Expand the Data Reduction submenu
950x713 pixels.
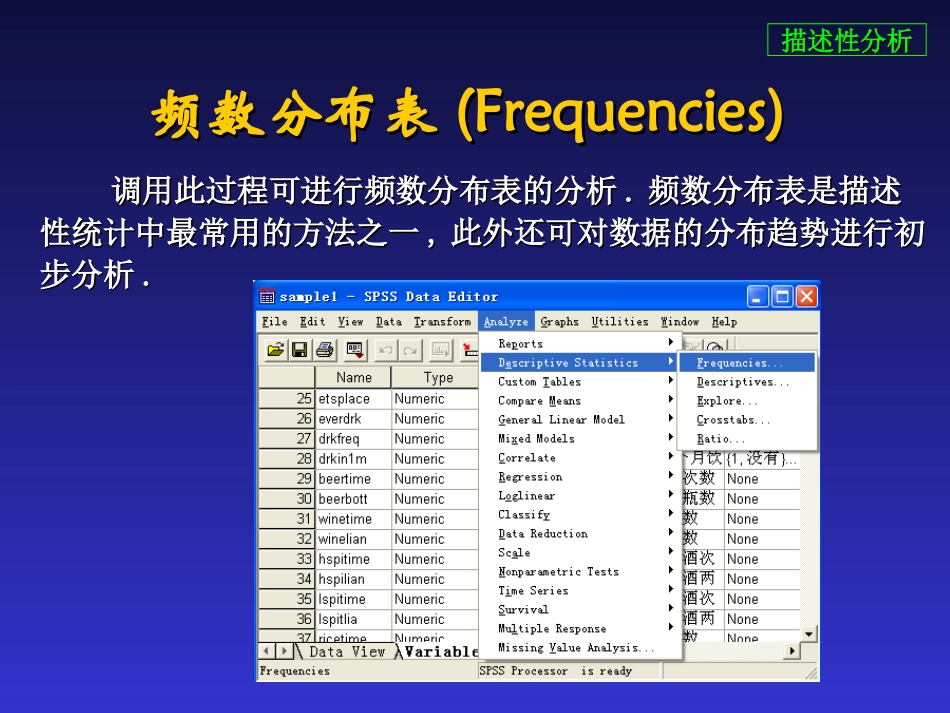(581, 534)
